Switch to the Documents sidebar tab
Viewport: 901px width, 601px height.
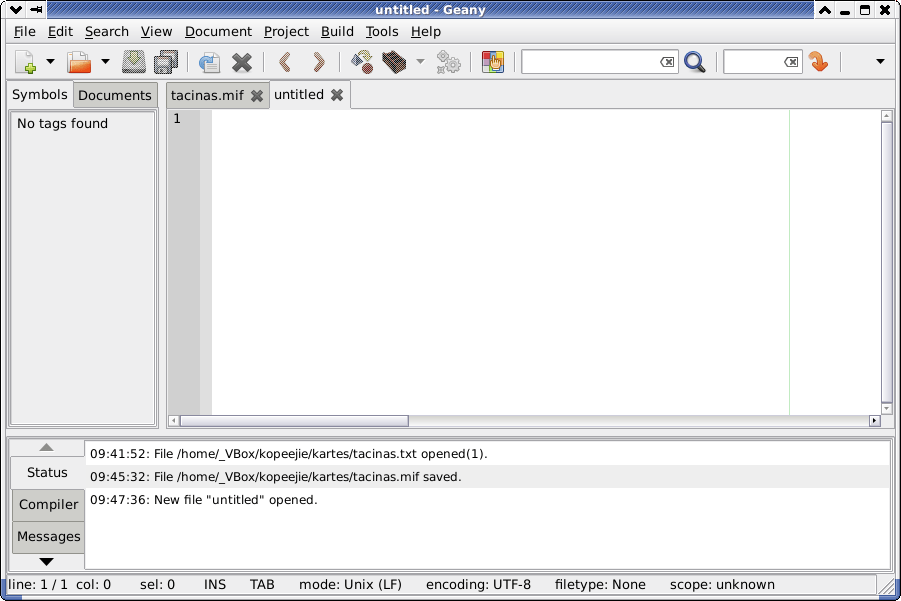click(115, 95)
